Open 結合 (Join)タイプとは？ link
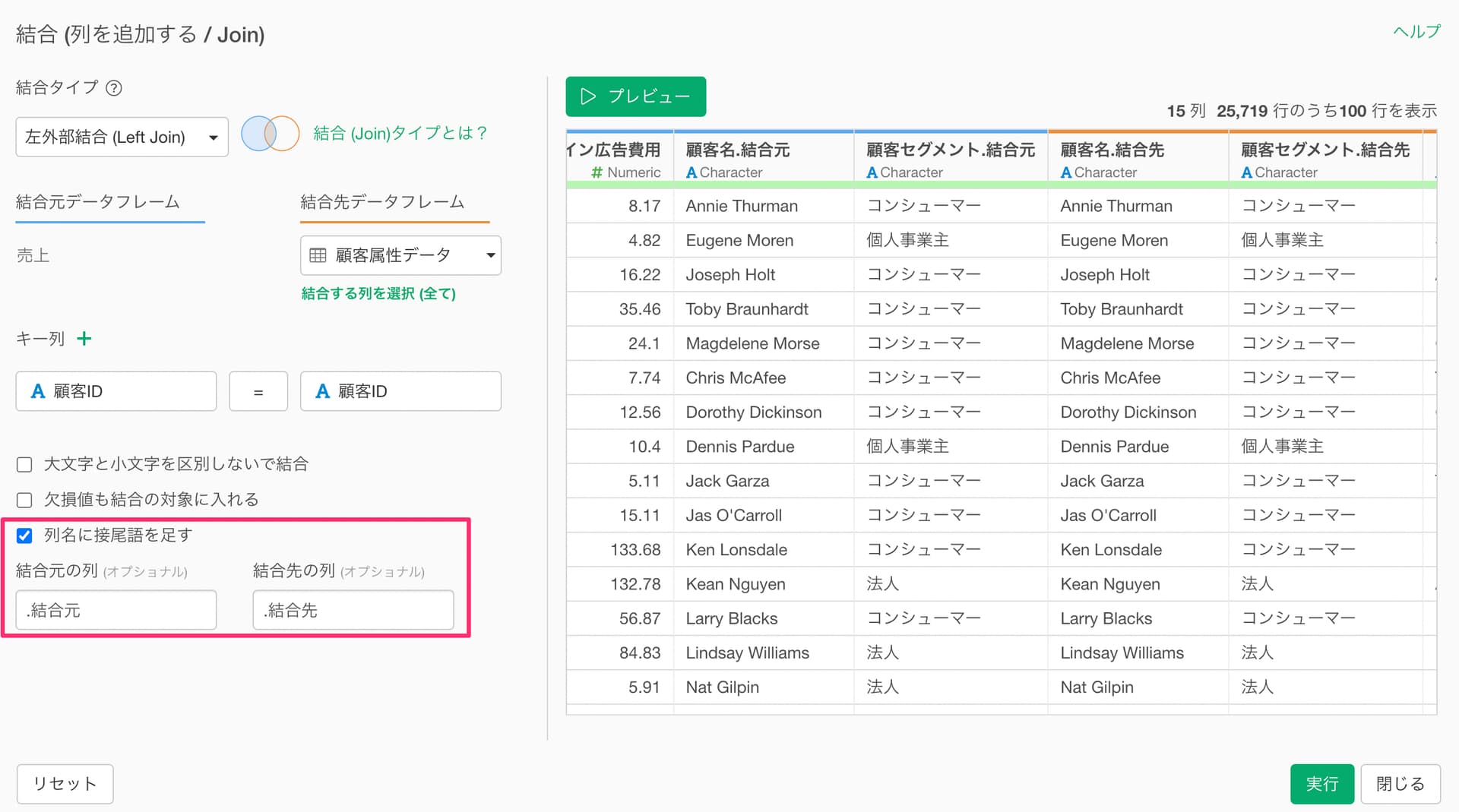Screen dimensions: 1459x812 pos(400,134)
